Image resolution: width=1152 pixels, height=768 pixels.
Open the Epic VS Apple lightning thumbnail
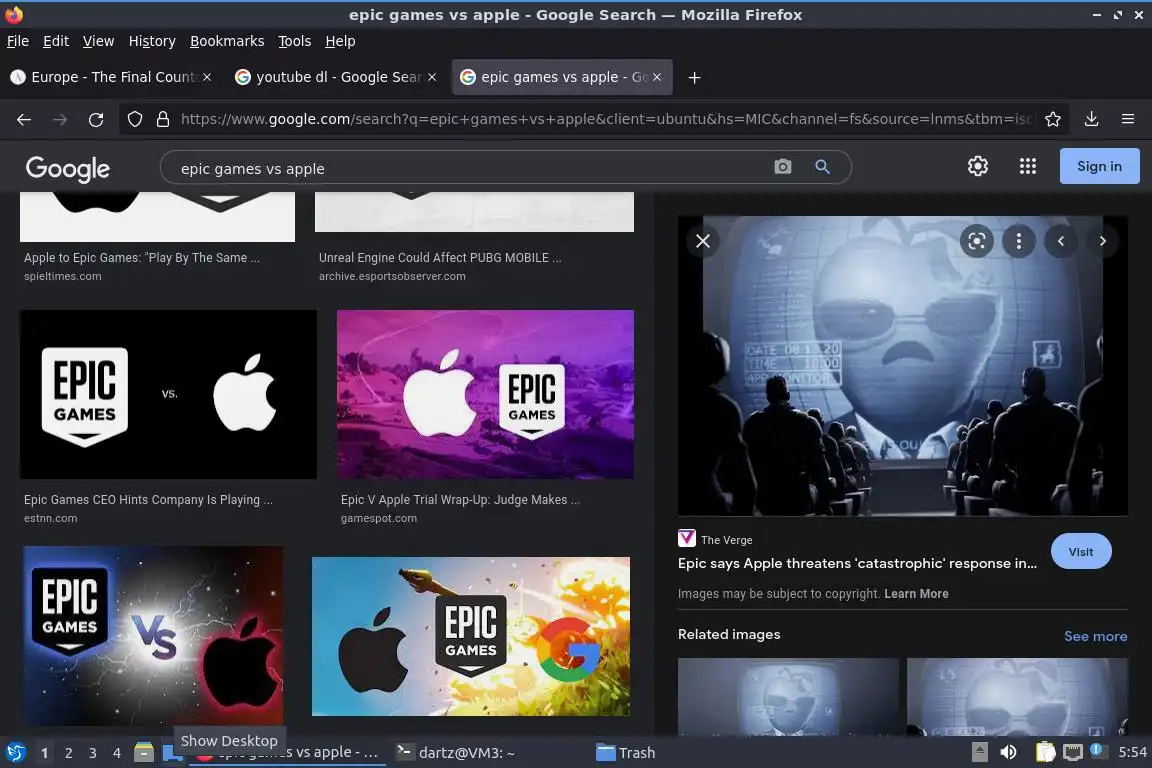point(153,636)
